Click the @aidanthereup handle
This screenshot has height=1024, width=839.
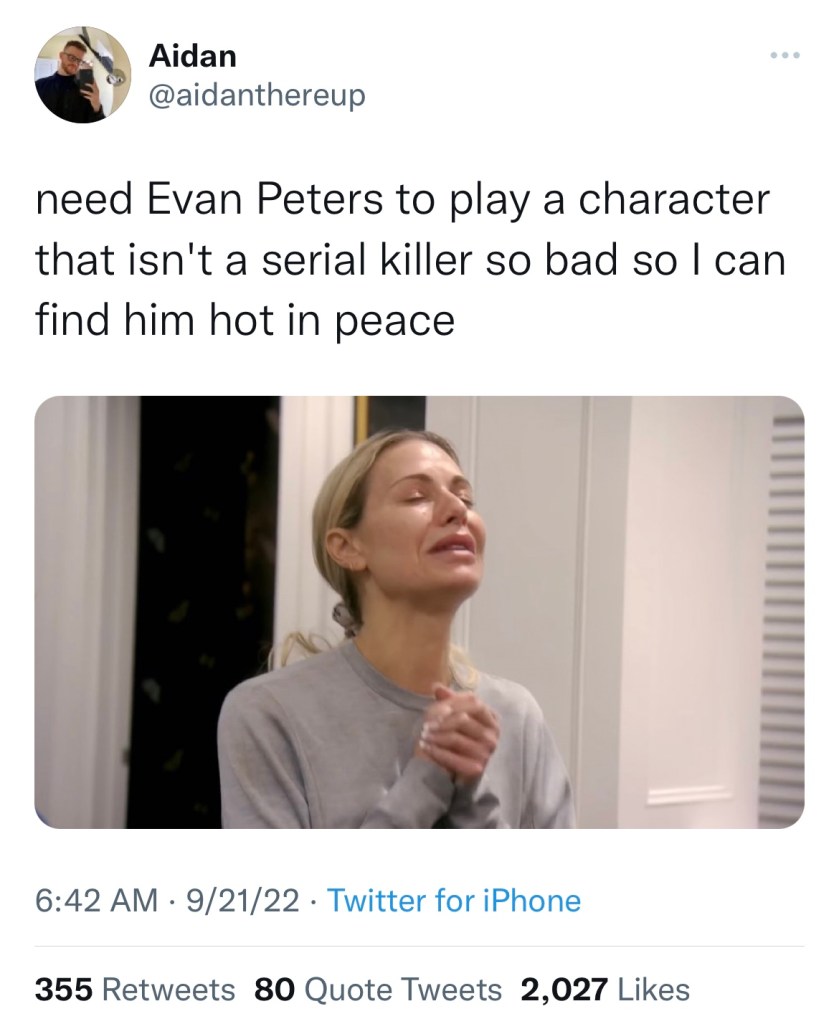point(257,95)
